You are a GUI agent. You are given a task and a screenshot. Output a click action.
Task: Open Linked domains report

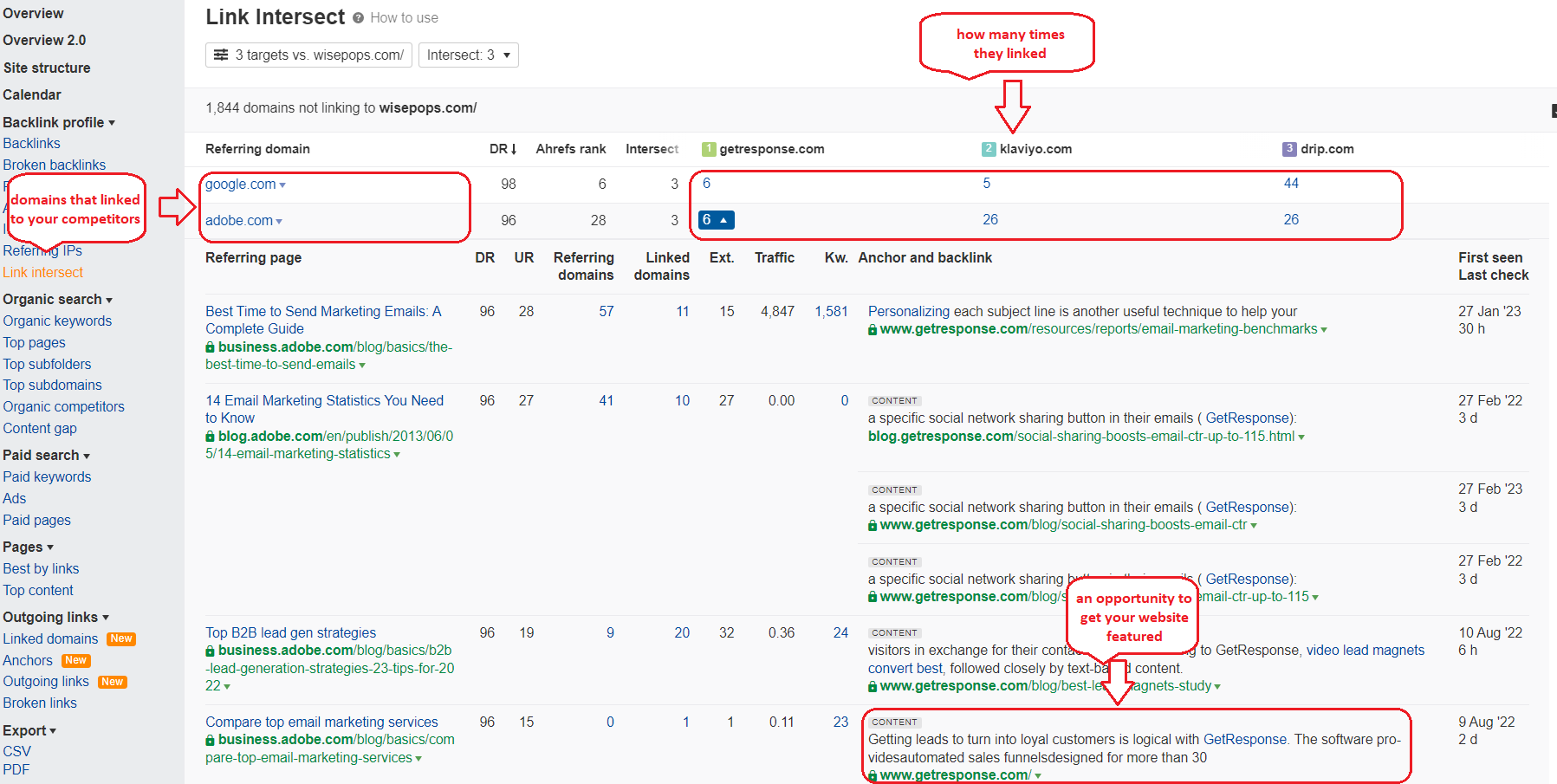[x=50, y=638]
